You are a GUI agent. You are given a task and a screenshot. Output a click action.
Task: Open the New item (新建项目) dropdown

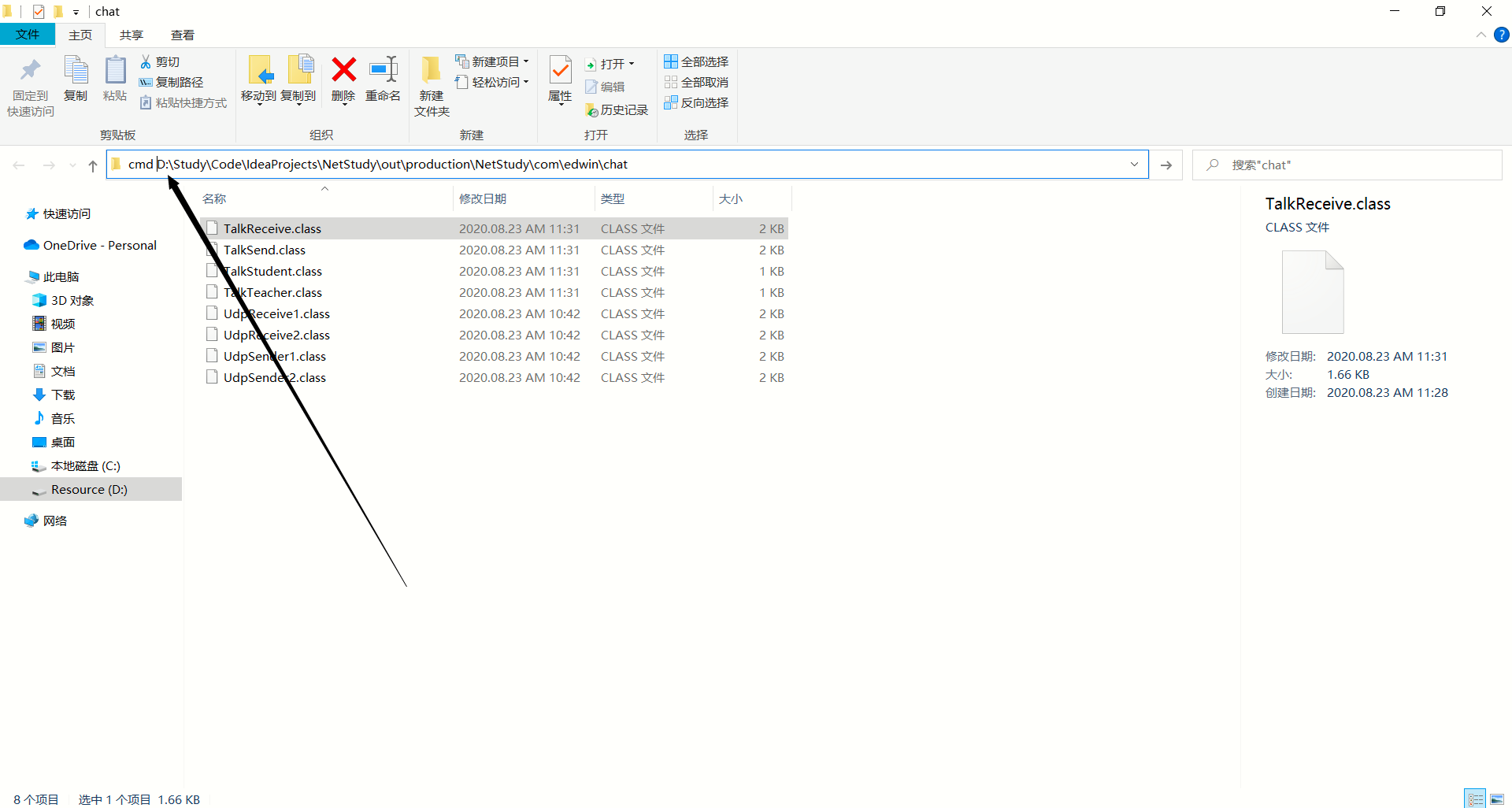[492, 61]
